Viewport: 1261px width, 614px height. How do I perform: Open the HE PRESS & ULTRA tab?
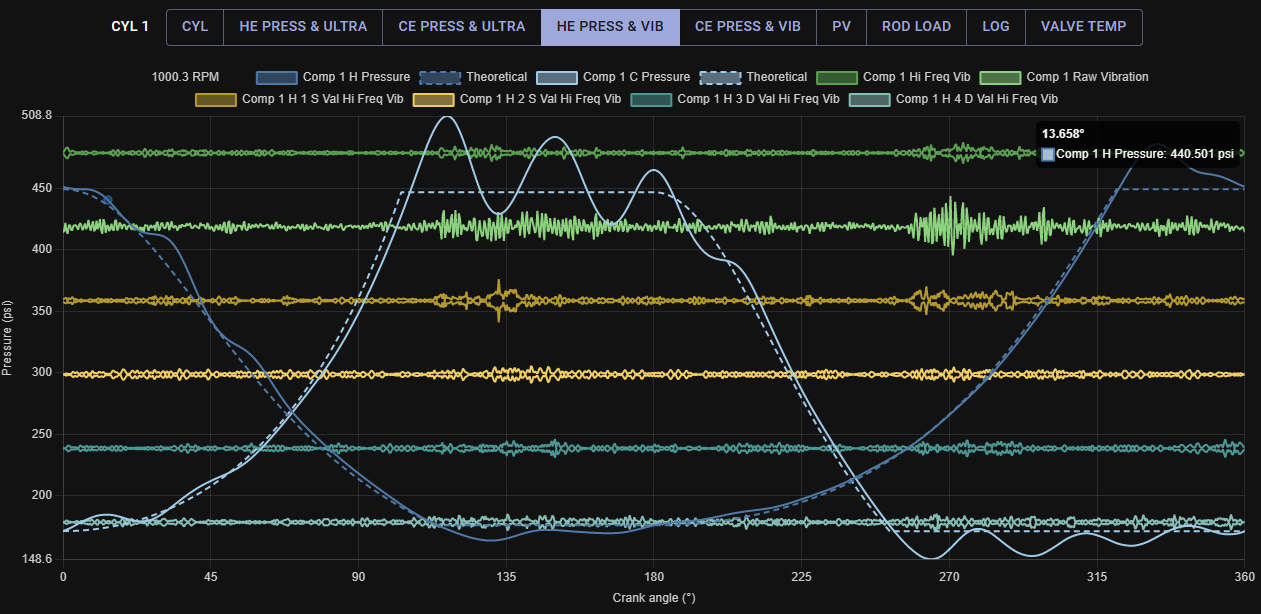point(303,27)
